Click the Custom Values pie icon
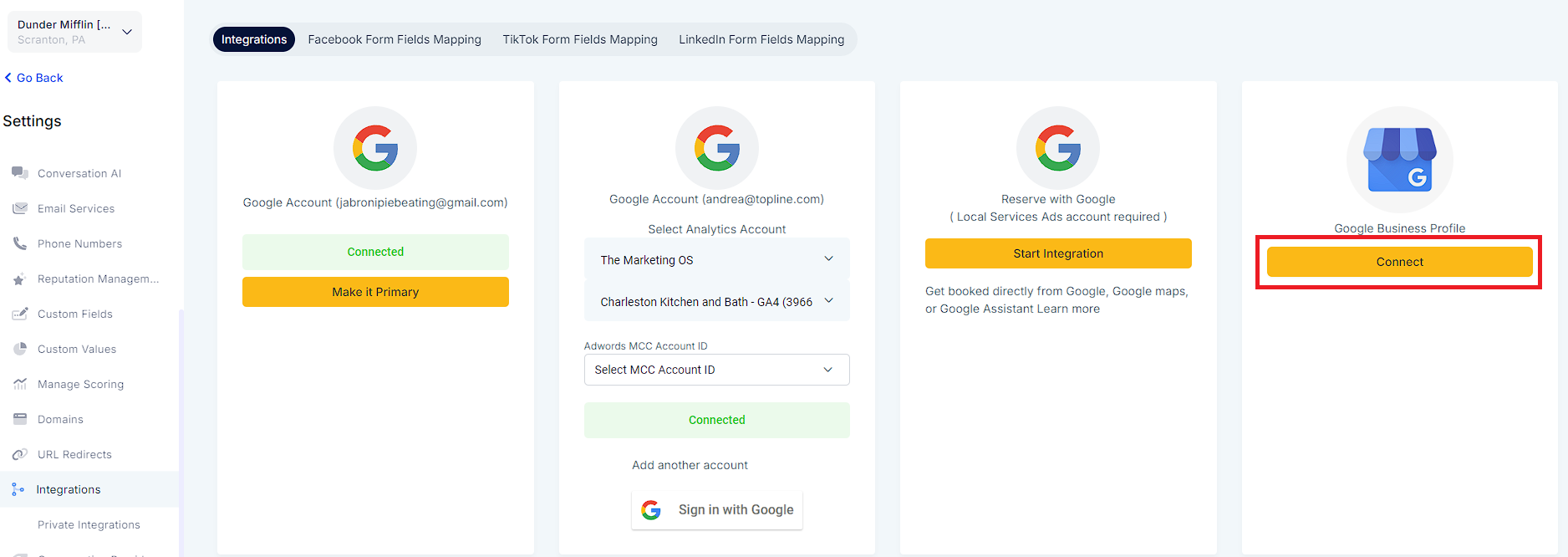The image size is (1568, 557). 20,349
